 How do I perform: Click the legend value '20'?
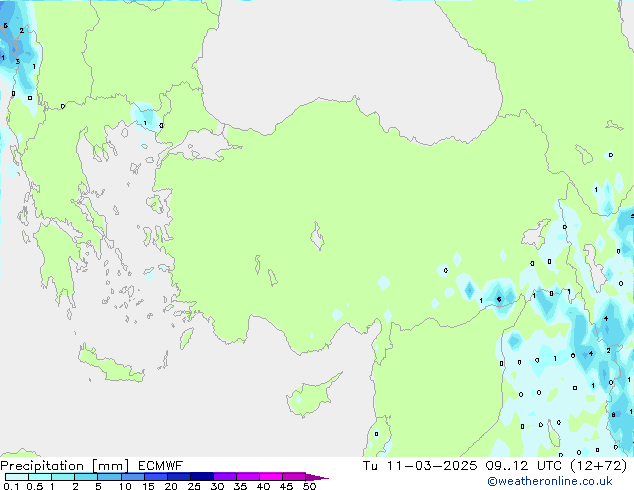(x=171, y=486)
